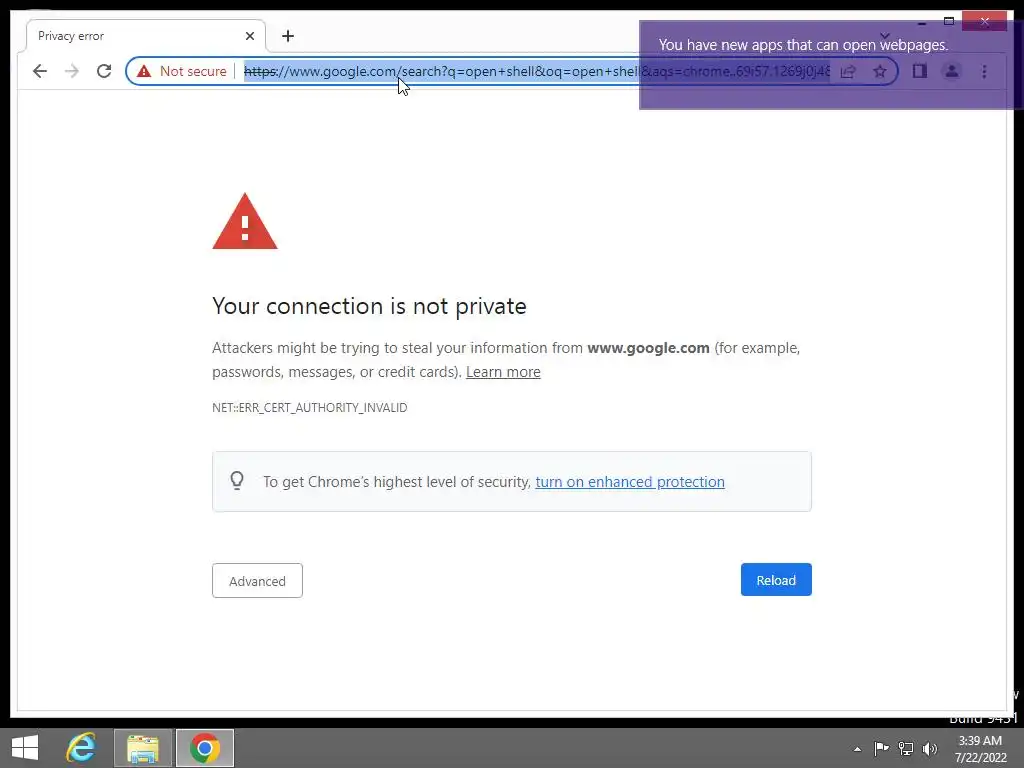Image resolution: width=1024 pixels, height=768 pixels.
Task: Launch Internet Explorer from taskbar
Action: click(81, 748)
